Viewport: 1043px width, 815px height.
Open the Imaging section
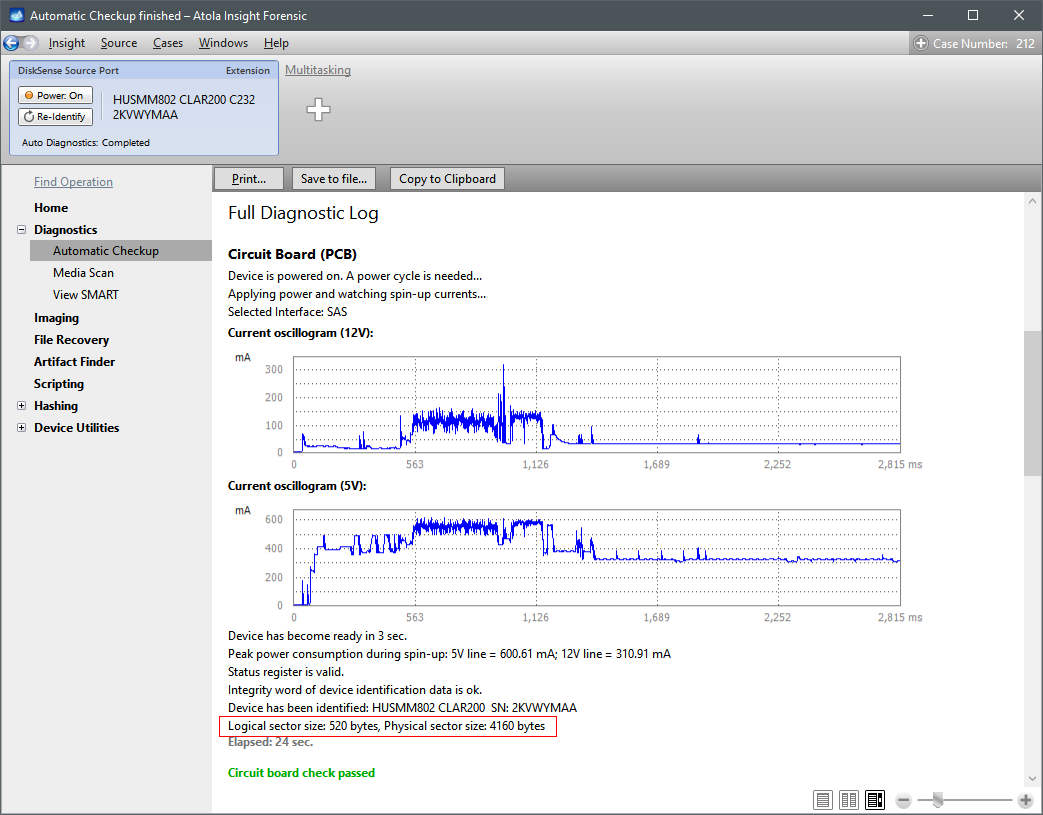57,318
